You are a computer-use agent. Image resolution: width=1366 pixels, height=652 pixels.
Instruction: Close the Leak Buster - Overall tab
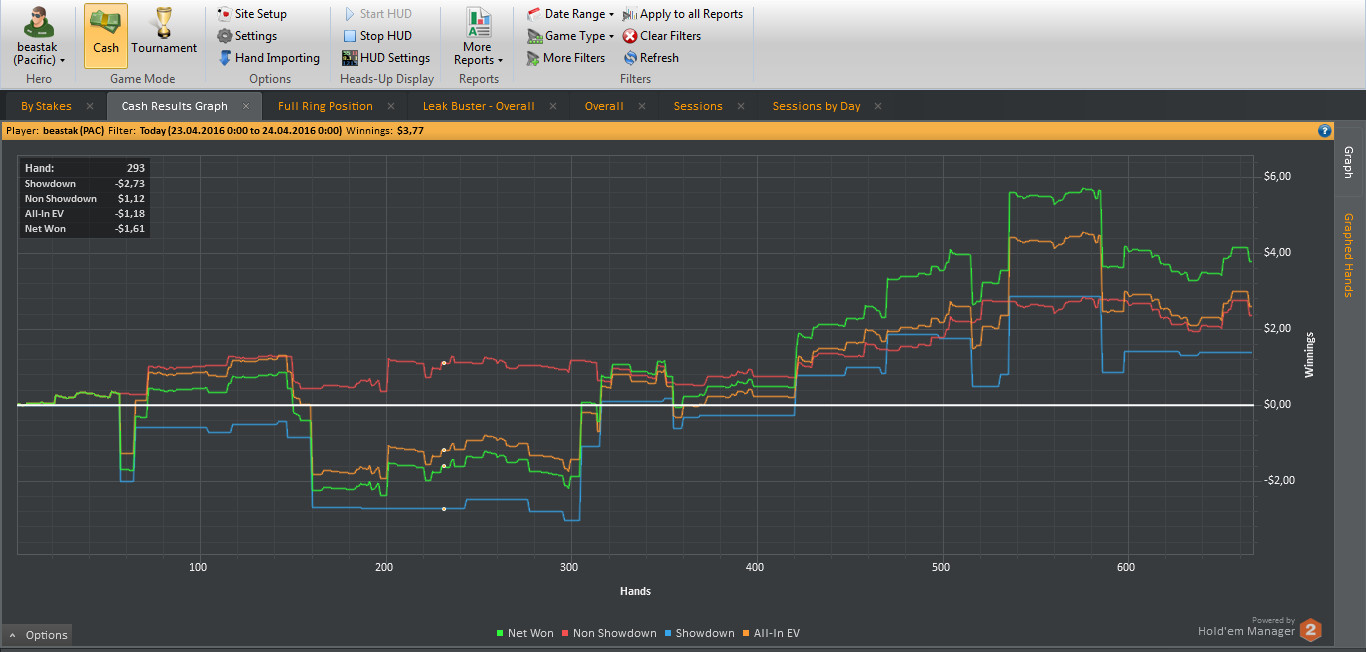click(x=553, y=106)
